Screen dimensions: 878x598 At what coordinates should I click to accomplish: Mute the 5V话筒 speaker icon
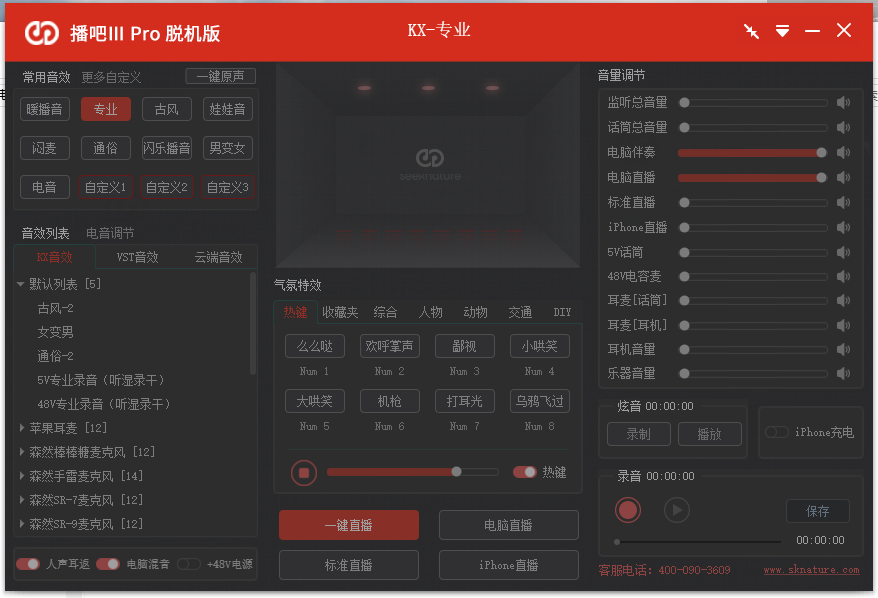pyautogui.click(x=843, y=253)
